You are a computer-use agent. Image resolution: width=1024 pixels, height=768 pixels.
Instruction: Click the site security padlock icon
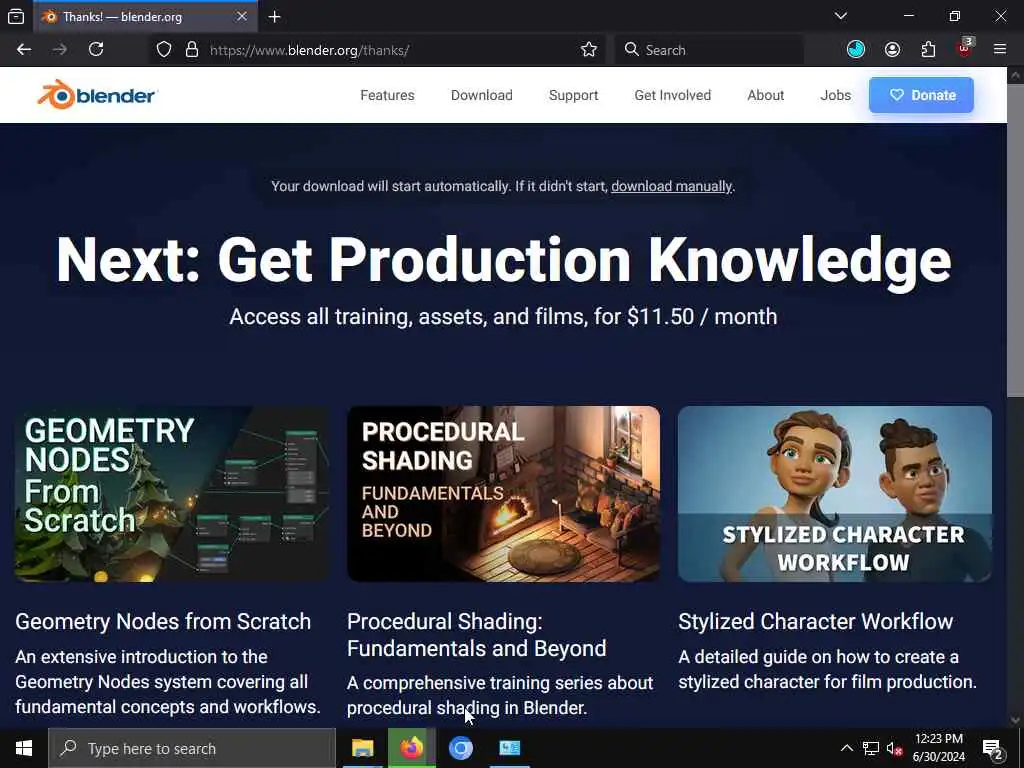point(191,50)
